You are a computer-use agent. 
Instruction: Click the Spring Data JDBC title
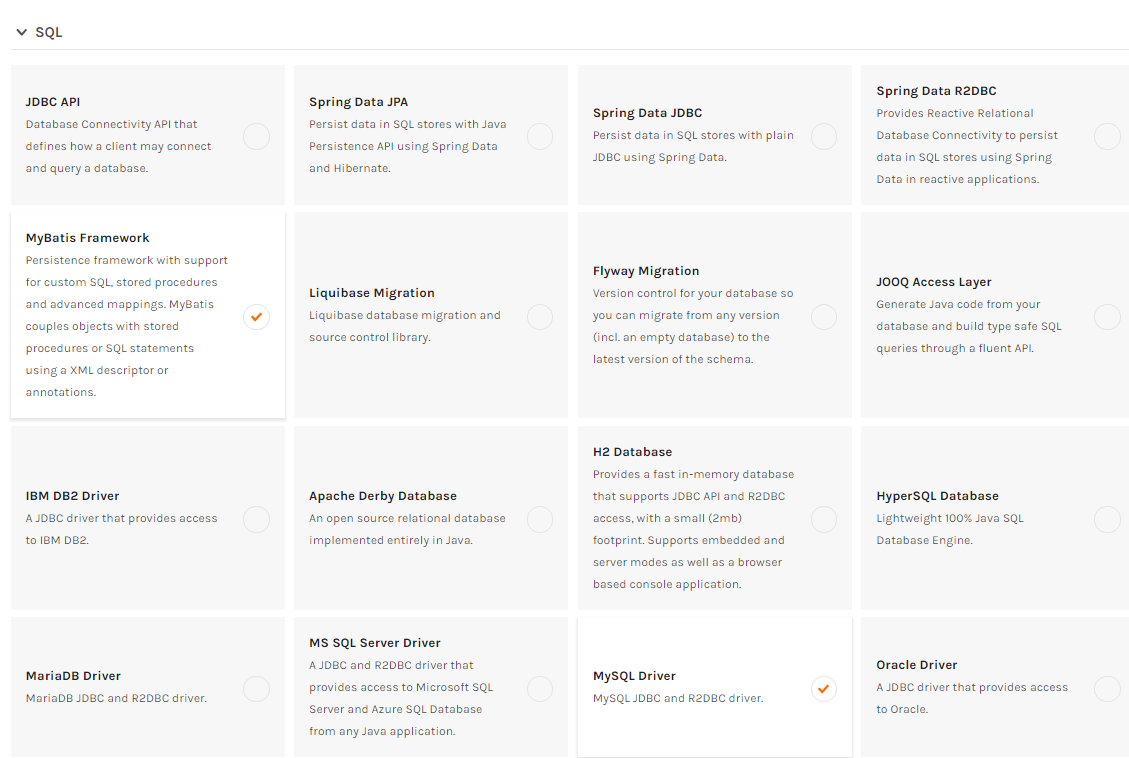click(x=647, y=113)
